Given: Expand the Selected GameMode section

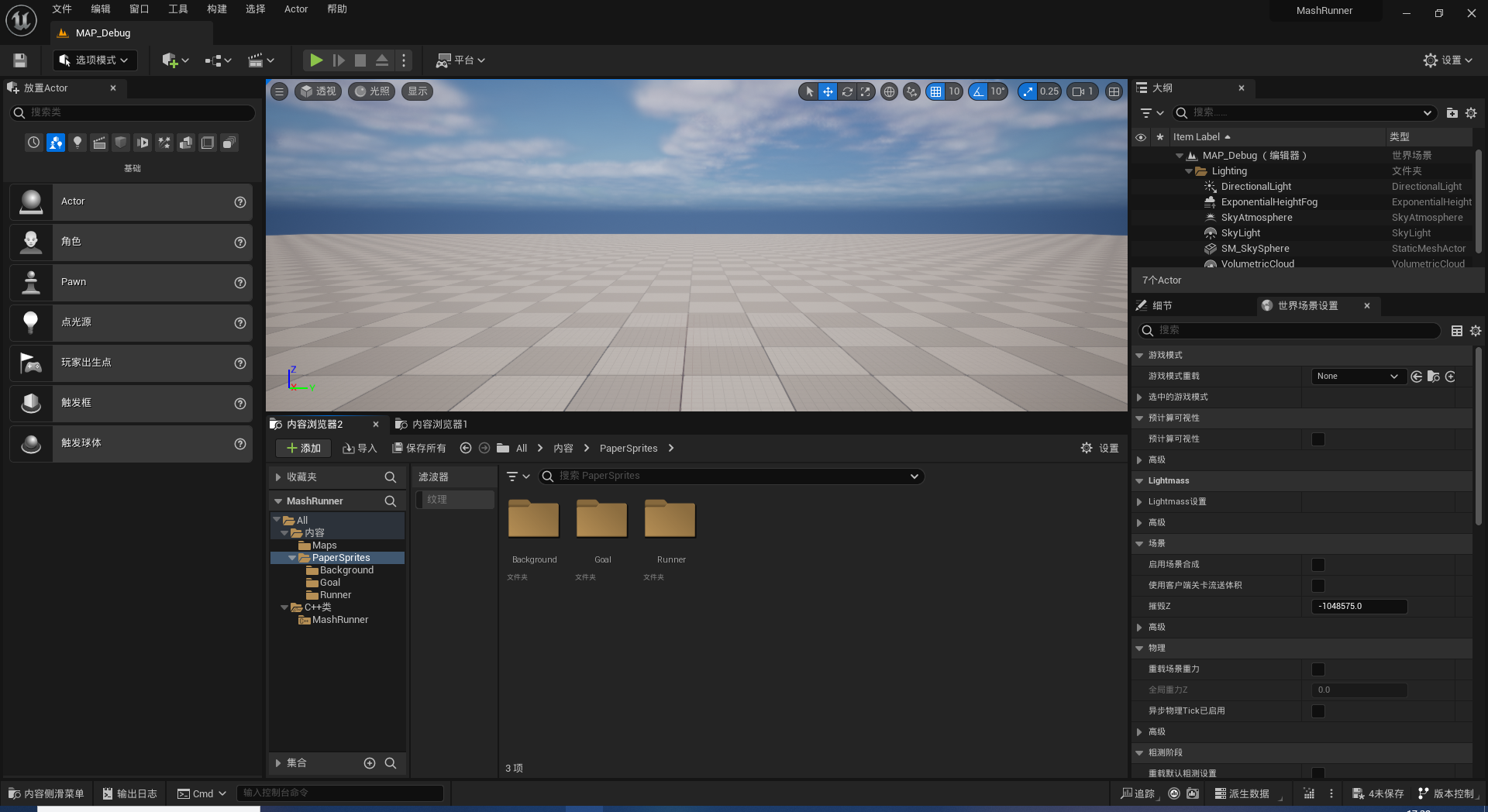Looking at the screenshot, I should pyautogui.click(x=1139, y=397).
